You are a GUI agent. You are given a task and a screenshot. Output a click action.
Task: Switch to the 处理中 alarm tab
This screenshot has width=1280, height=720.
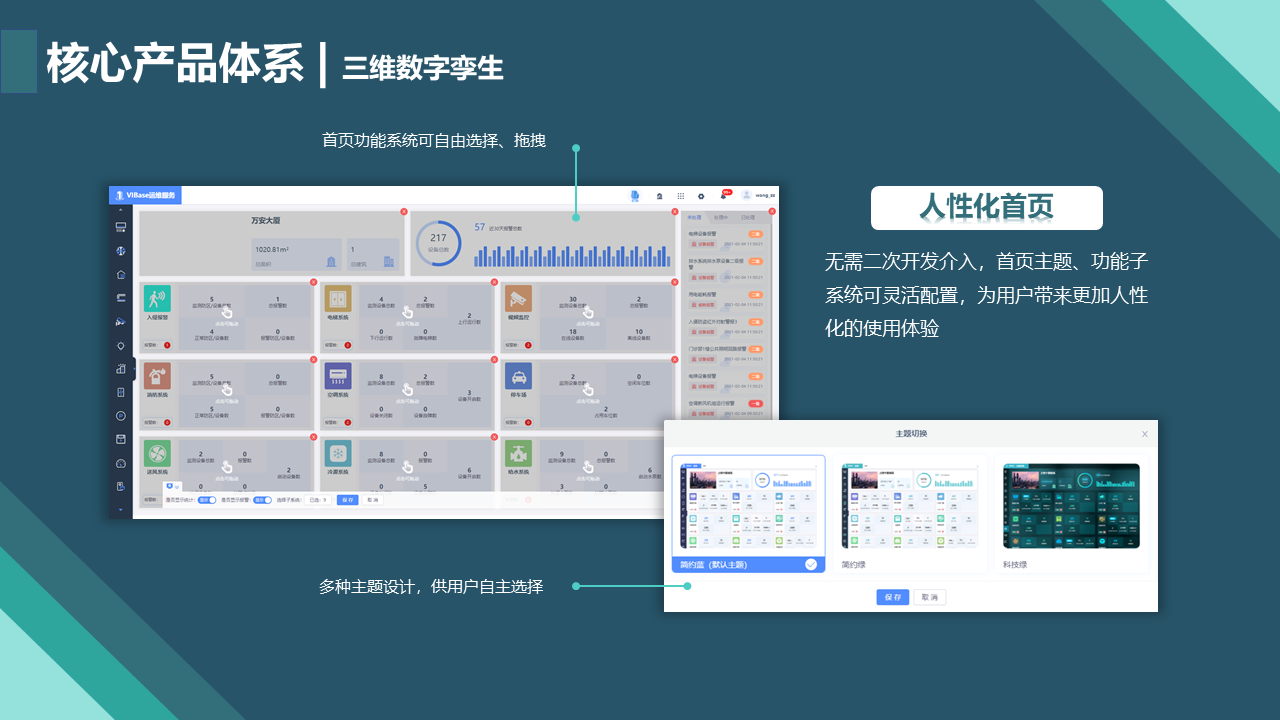tap(721, 216)
